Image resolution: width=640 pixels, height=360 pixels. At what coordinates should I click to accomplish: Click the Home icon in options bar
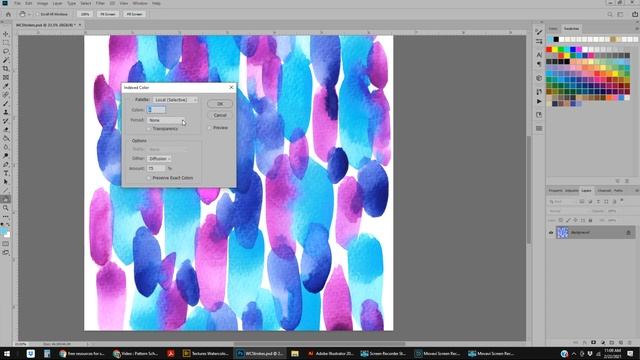tap(8, 14)
